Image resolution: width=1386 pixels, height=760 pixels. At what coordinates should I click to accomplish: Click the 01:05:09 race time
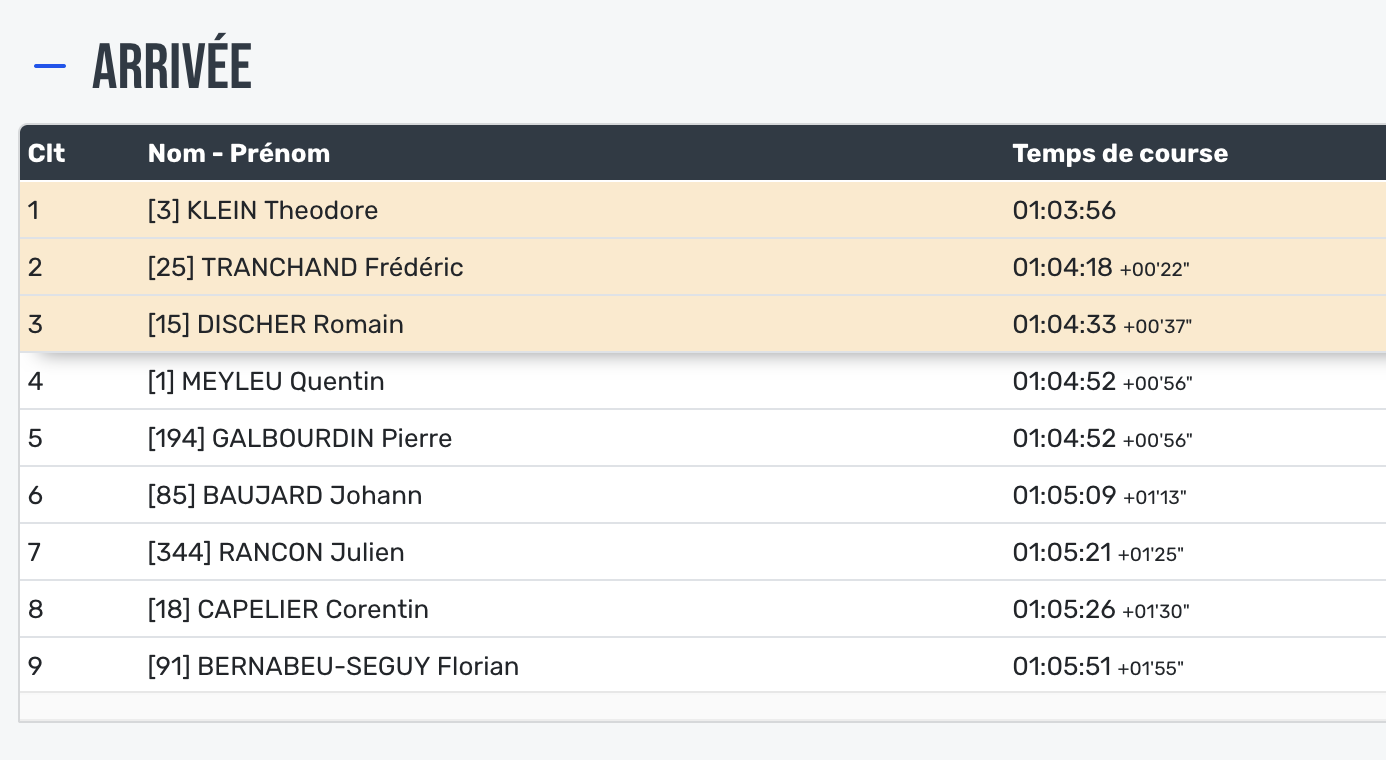1064,495
